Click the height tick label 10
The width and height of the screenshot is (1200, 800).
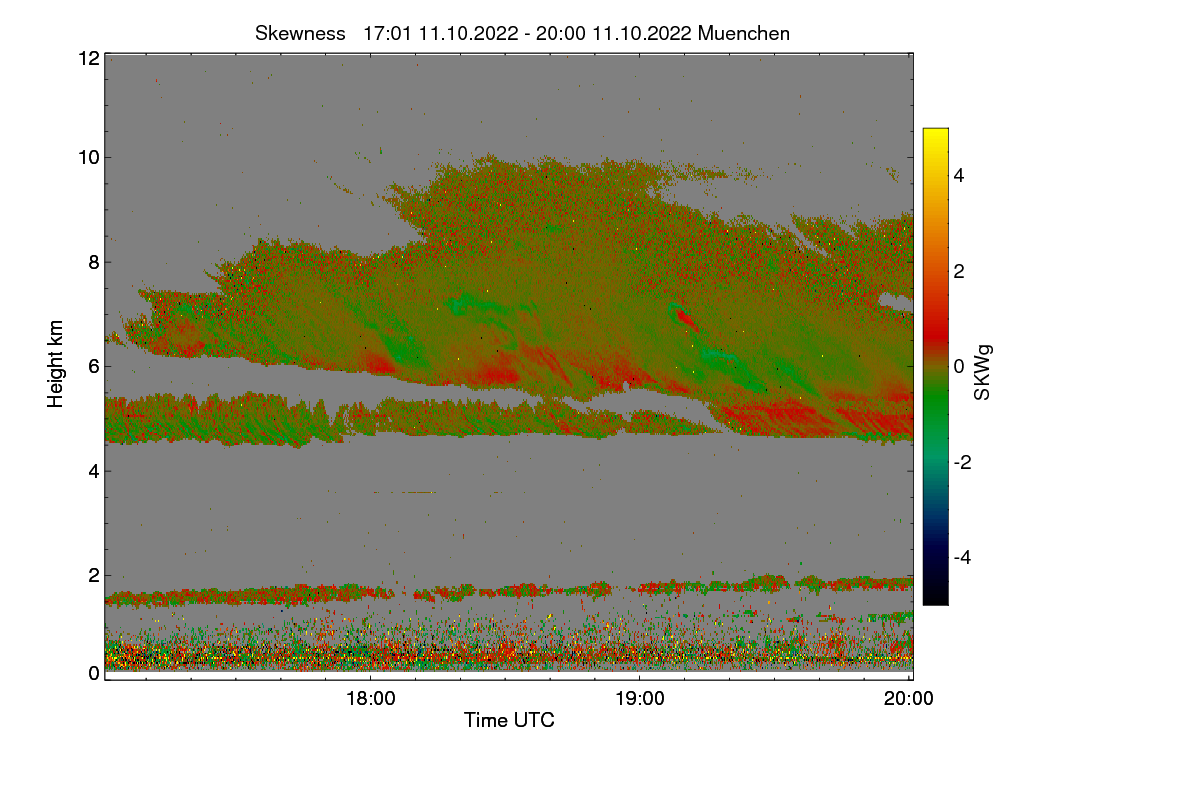87,157
